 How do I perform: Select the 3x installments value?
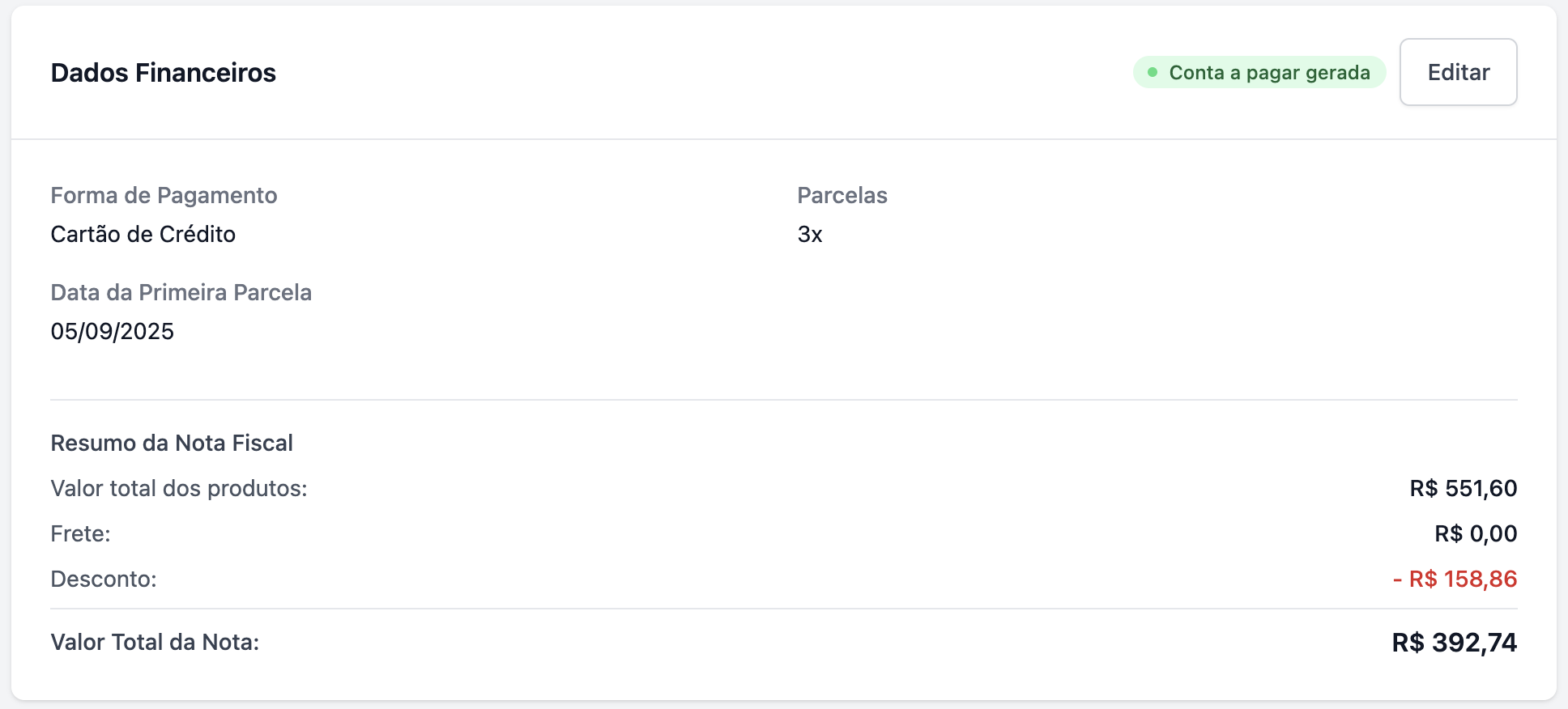click(x=810, y=234)
